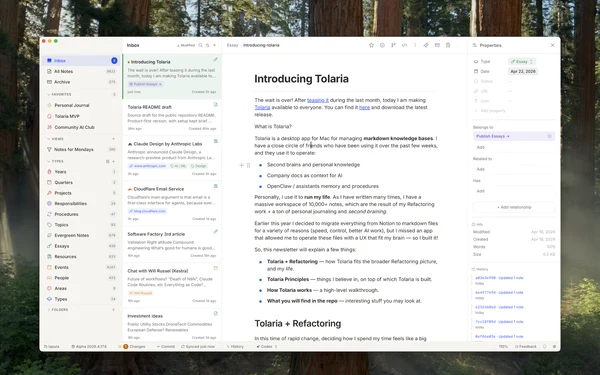Click Add under Related to
The height and width of the screenshot is (375, 600).
[x=481, y=169]
